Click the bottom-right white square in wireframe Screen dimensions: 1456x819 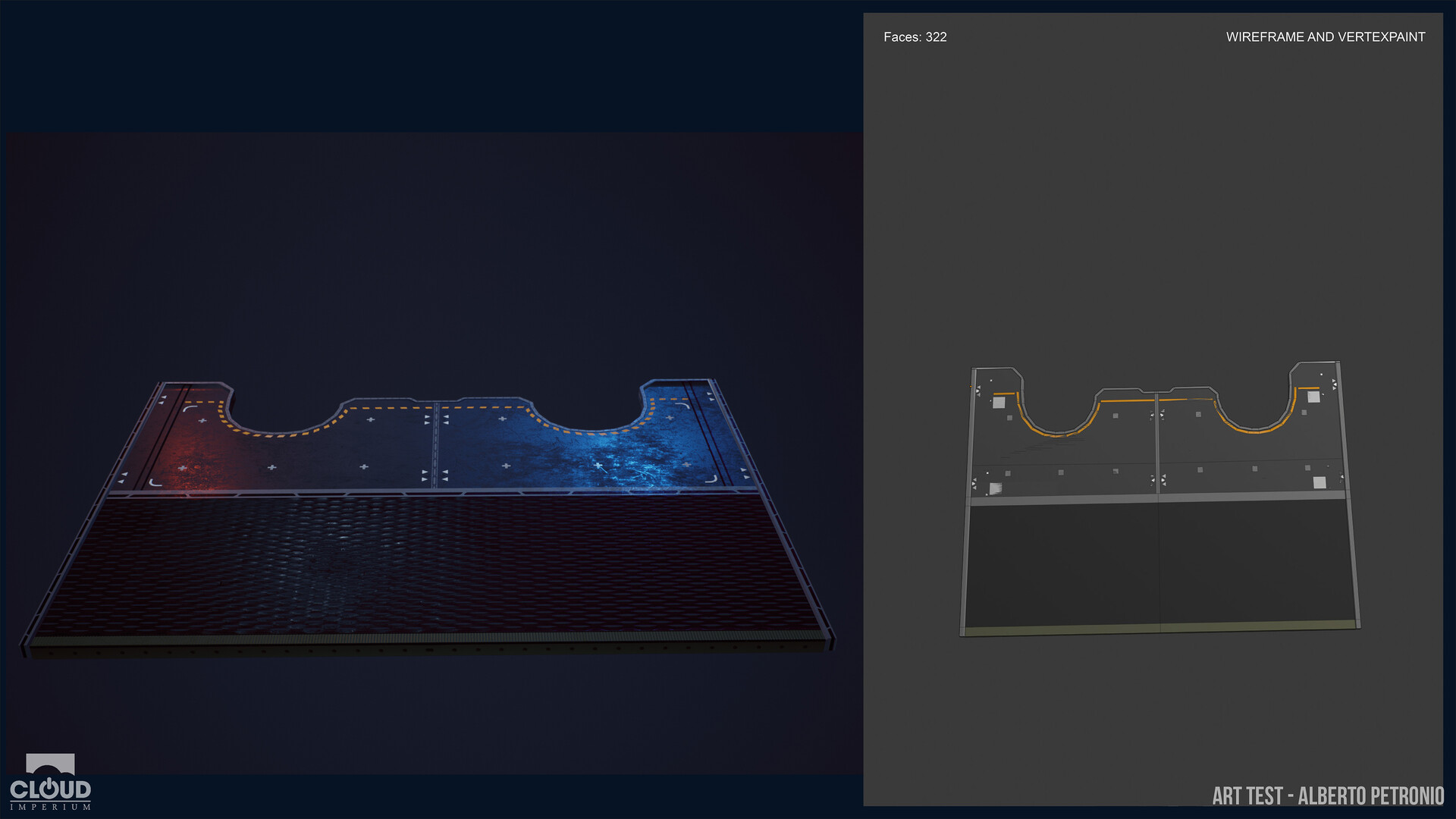(x=1319, y=482)
